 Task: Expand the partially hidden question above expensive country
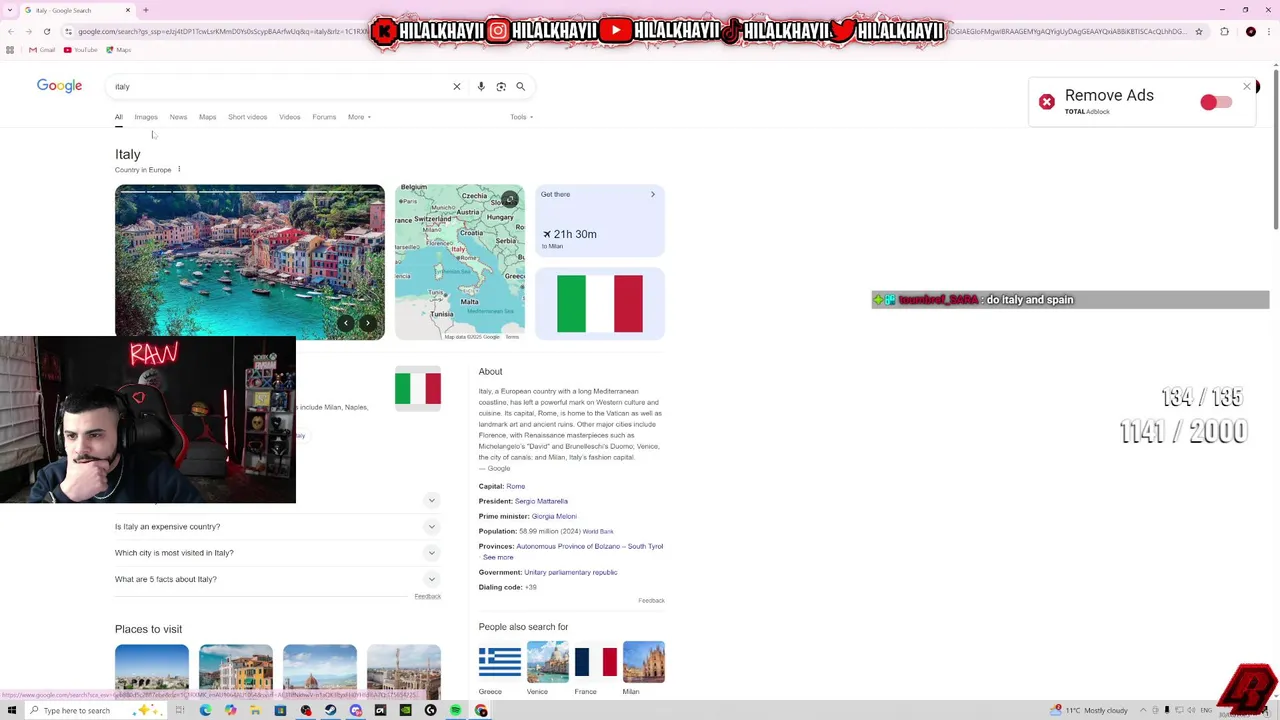[x=432, y=500]
